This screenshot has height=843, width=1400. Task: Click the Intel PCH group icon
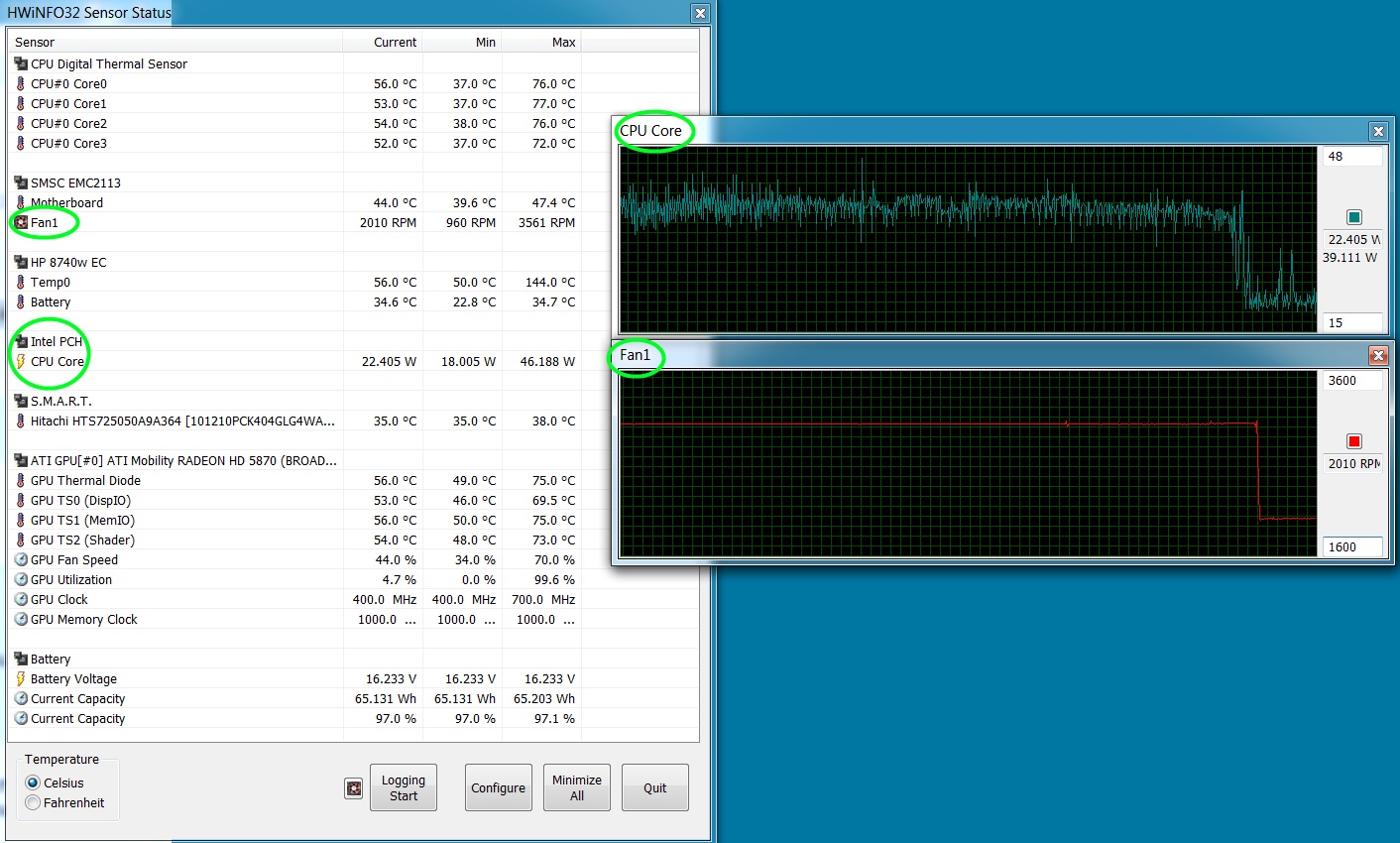[x=21, y=341]
